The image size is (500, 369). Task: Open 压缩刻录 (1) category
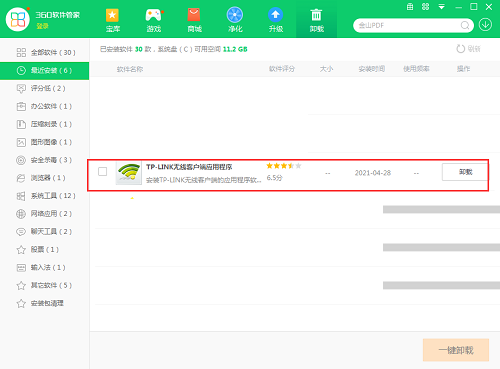45,124
